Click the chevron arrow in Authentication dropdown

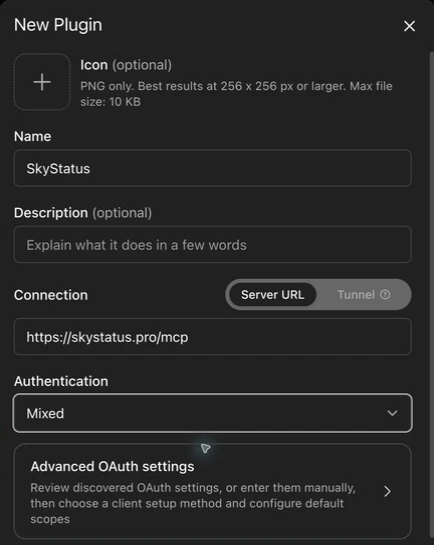tap(392, 413)
